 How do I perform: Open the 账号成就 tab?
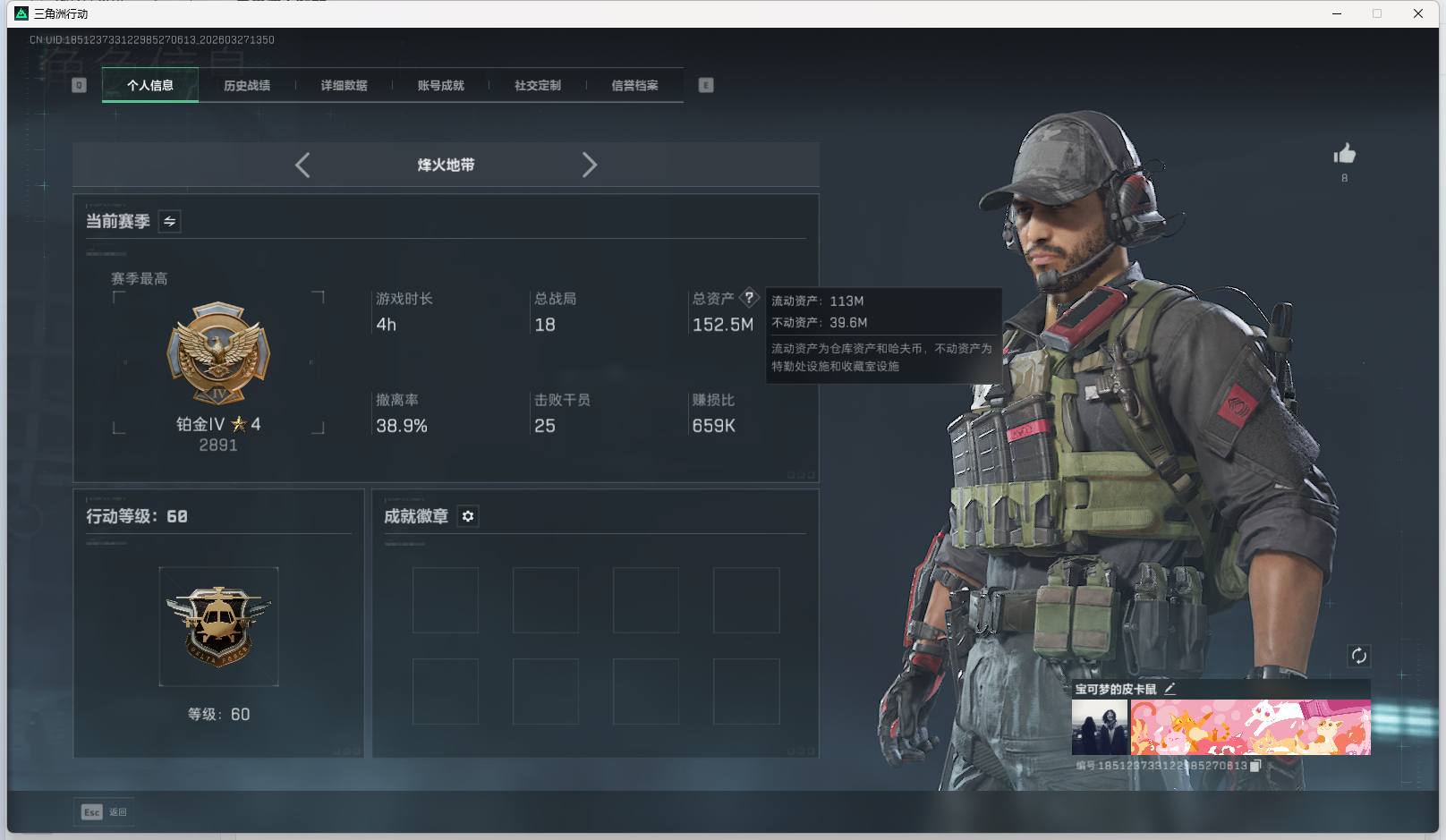440,85
